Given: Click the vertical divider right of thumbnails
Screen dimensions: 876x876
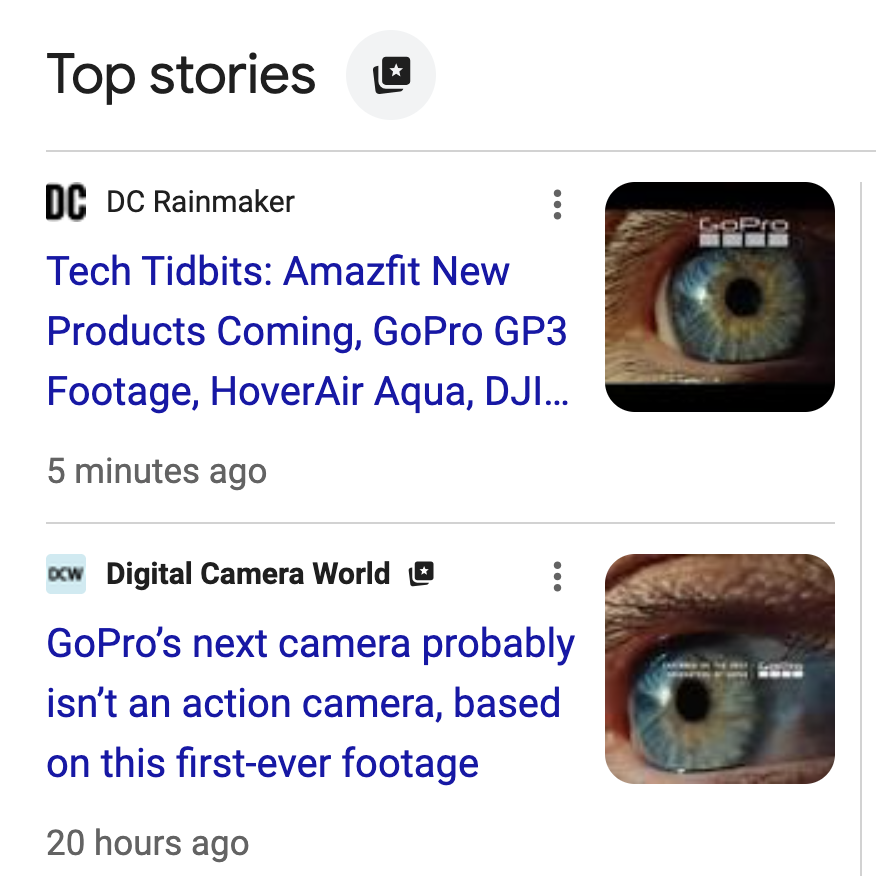Looking at the screenshot, I should 860,520.
